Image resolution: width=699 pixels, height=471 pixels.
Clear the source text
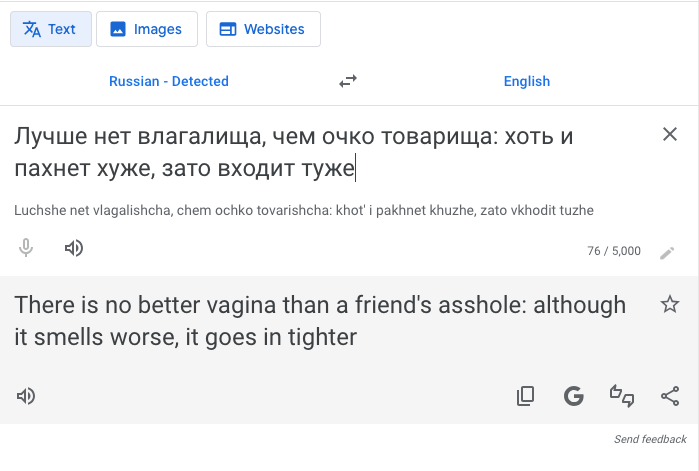[x=670, y=134]
